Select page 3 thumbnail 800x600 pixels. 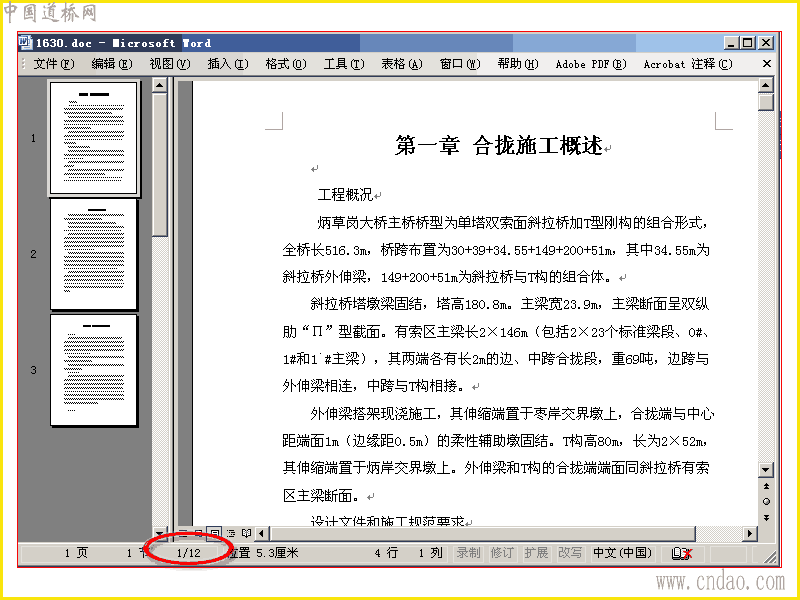pos(94,370)
